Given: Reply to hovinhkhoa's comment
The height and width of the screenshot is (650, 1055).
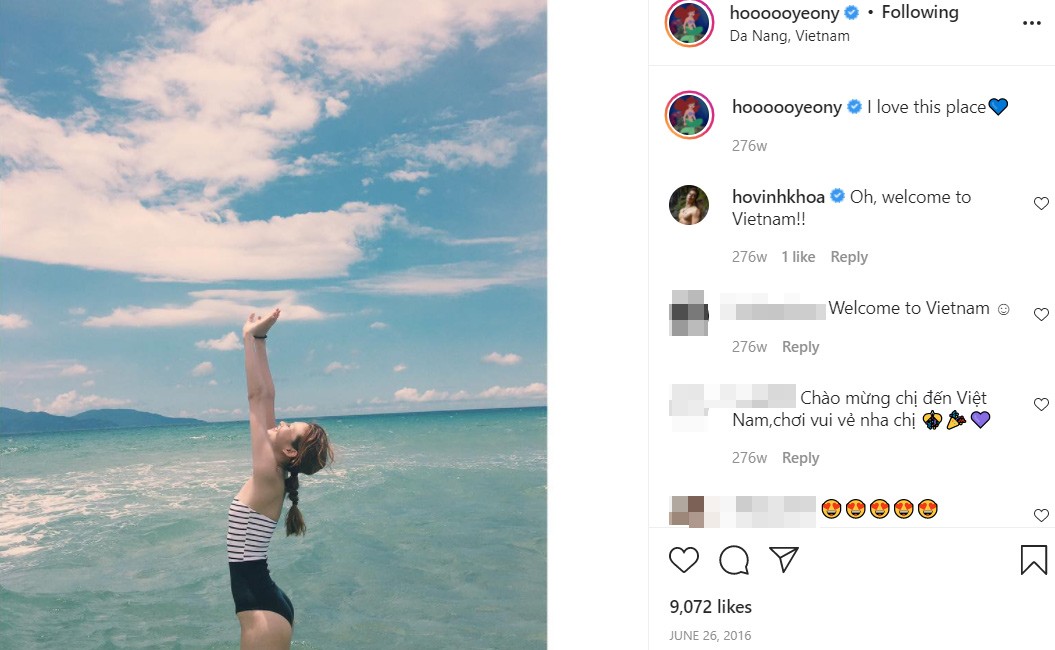Looking at the screenshot, I should point(849,257).
